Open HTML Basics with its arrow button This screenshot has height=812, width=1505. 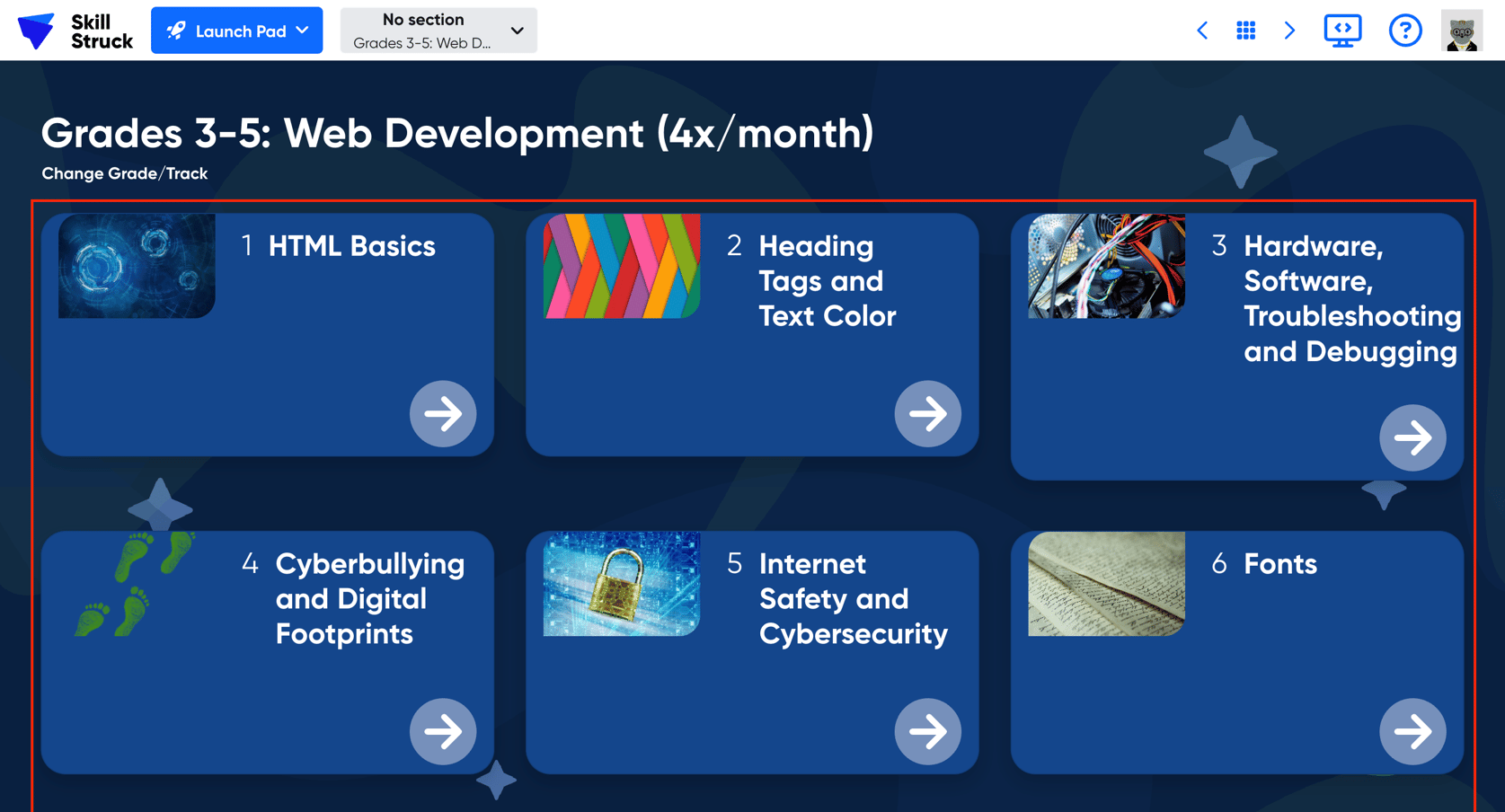tap(443, 413)
